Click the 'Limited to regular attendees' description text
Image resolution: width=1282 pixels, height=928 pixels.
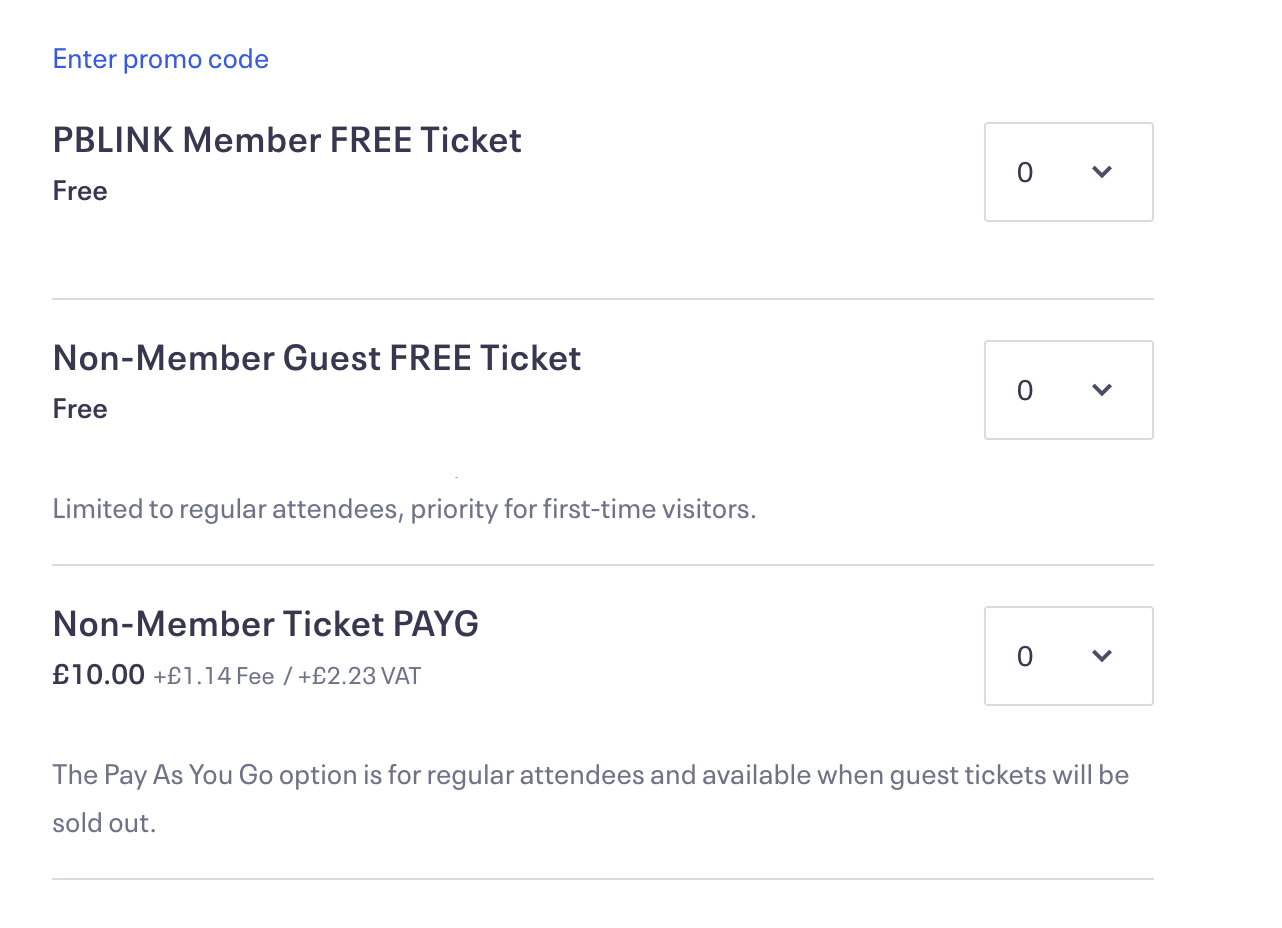tap(404, 509)
